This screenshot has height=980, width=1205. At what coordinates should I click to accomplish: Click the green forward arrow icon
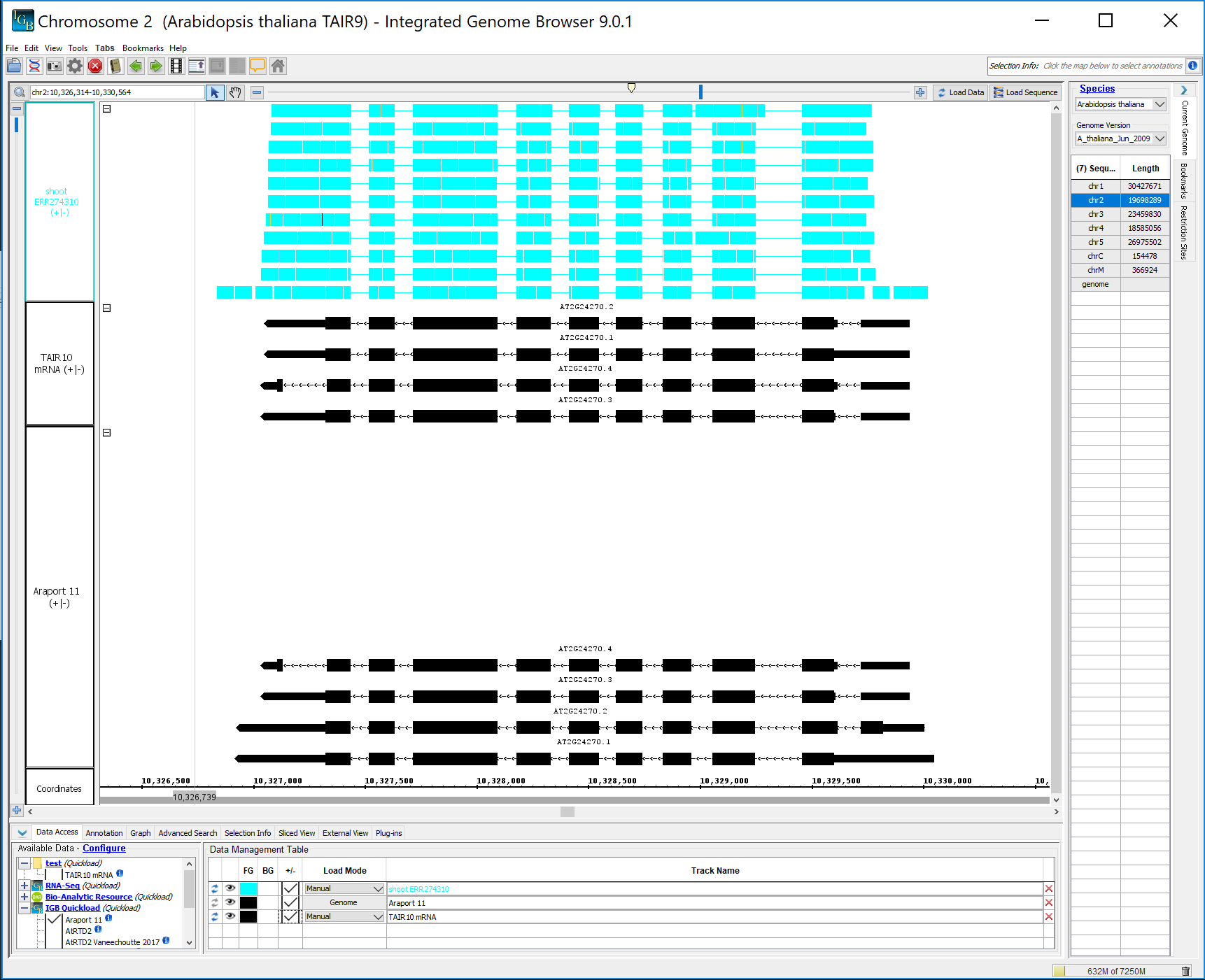coord(156,66)
